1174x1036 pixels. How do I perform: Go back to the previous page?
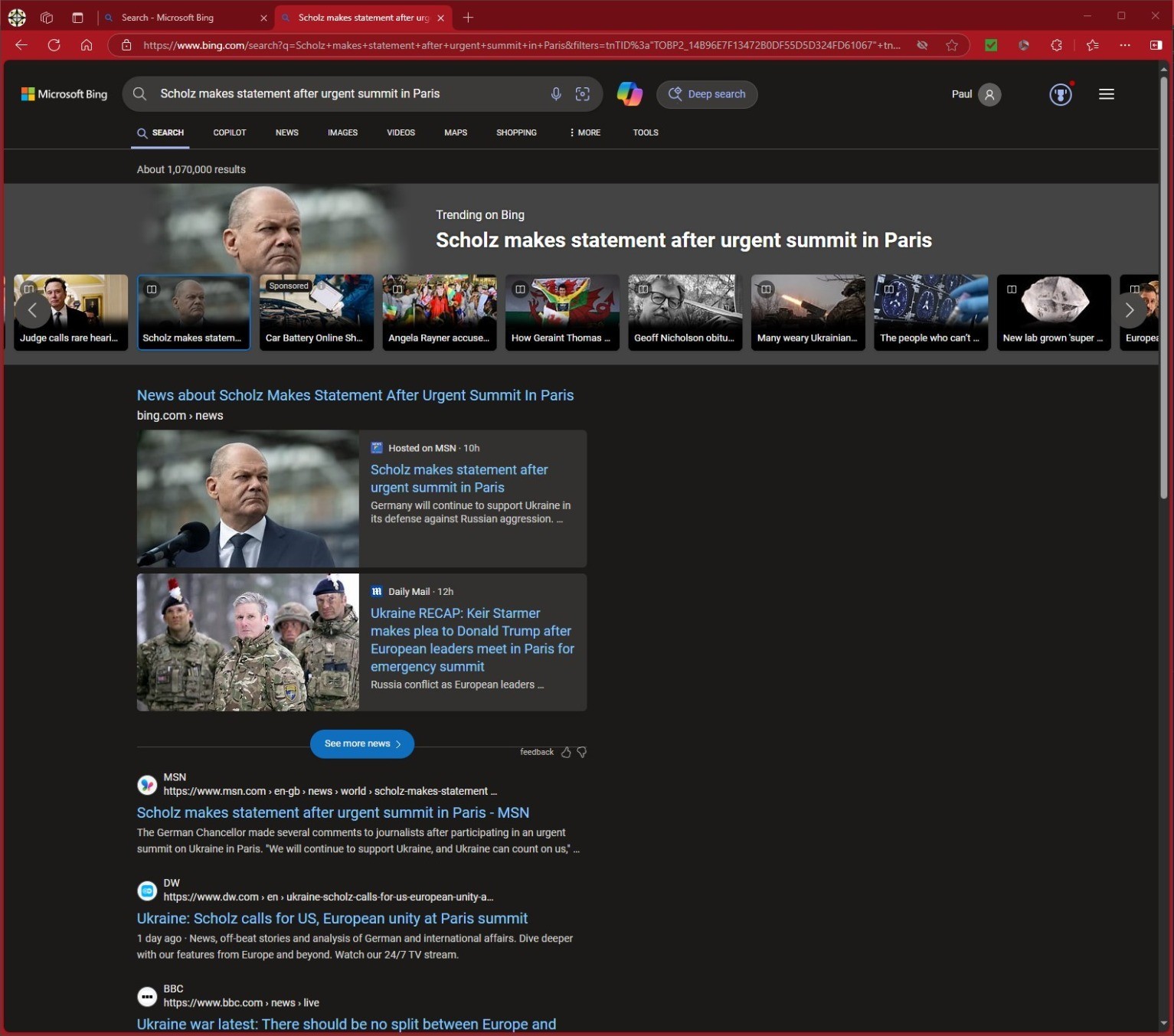point(21,45)
